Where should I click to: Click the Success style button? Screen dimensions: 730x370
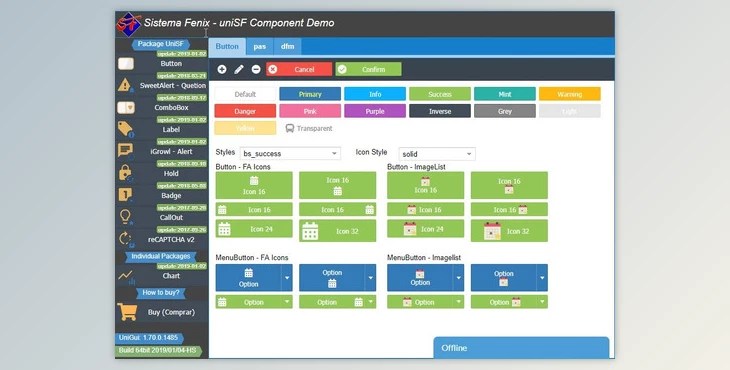click(x=440, y=94)
